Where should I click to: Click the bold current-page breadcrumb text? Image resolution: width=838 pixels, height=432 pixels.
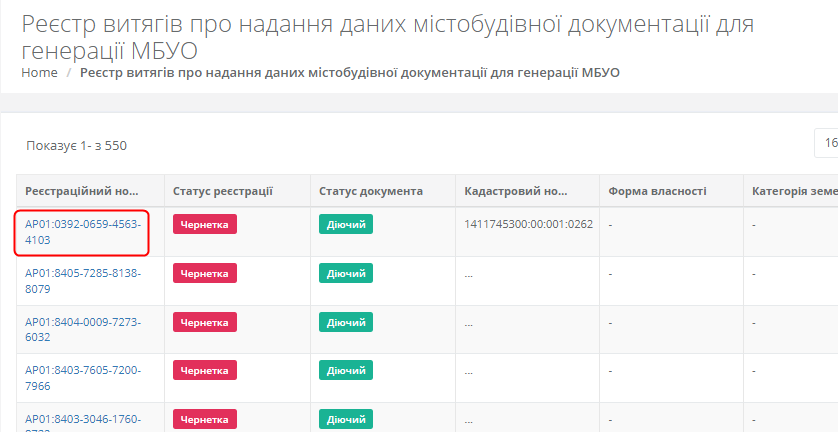(349, 72)
